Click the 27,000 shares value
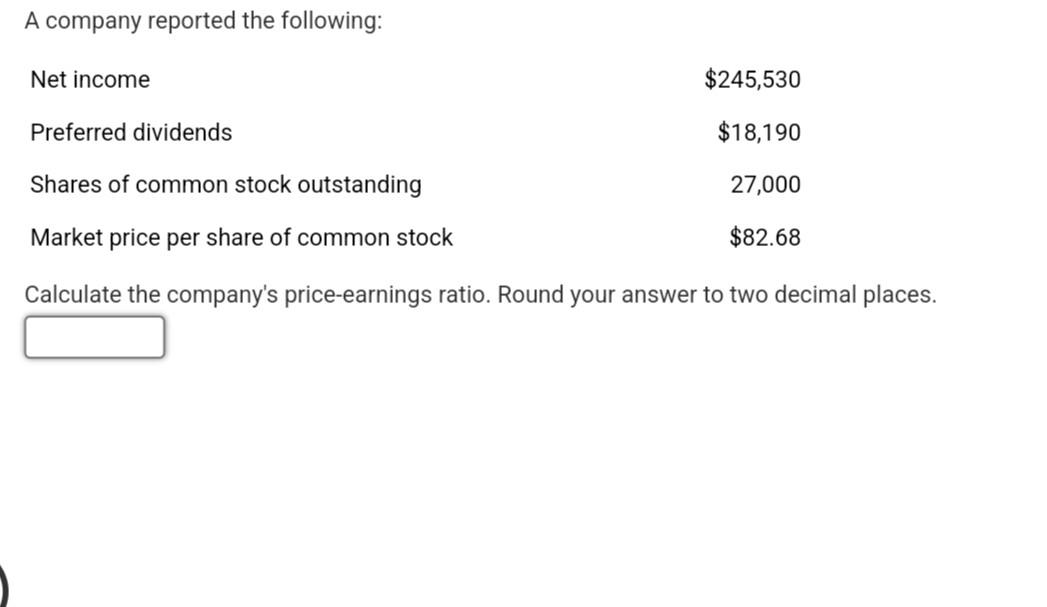1047x607 pixels. tap(765, 185)
